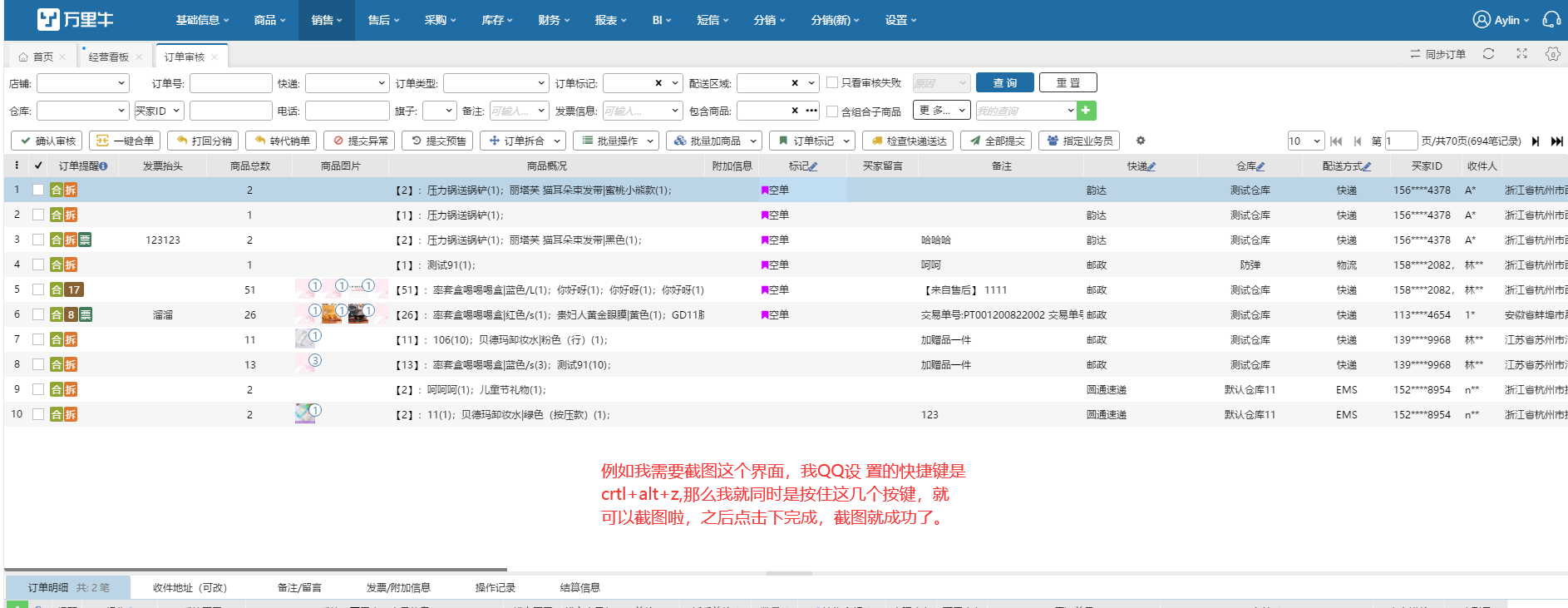Clear the 配送区域 field with its X
The height and width of the screenshot is (608, 1568).
coord(795,83)
